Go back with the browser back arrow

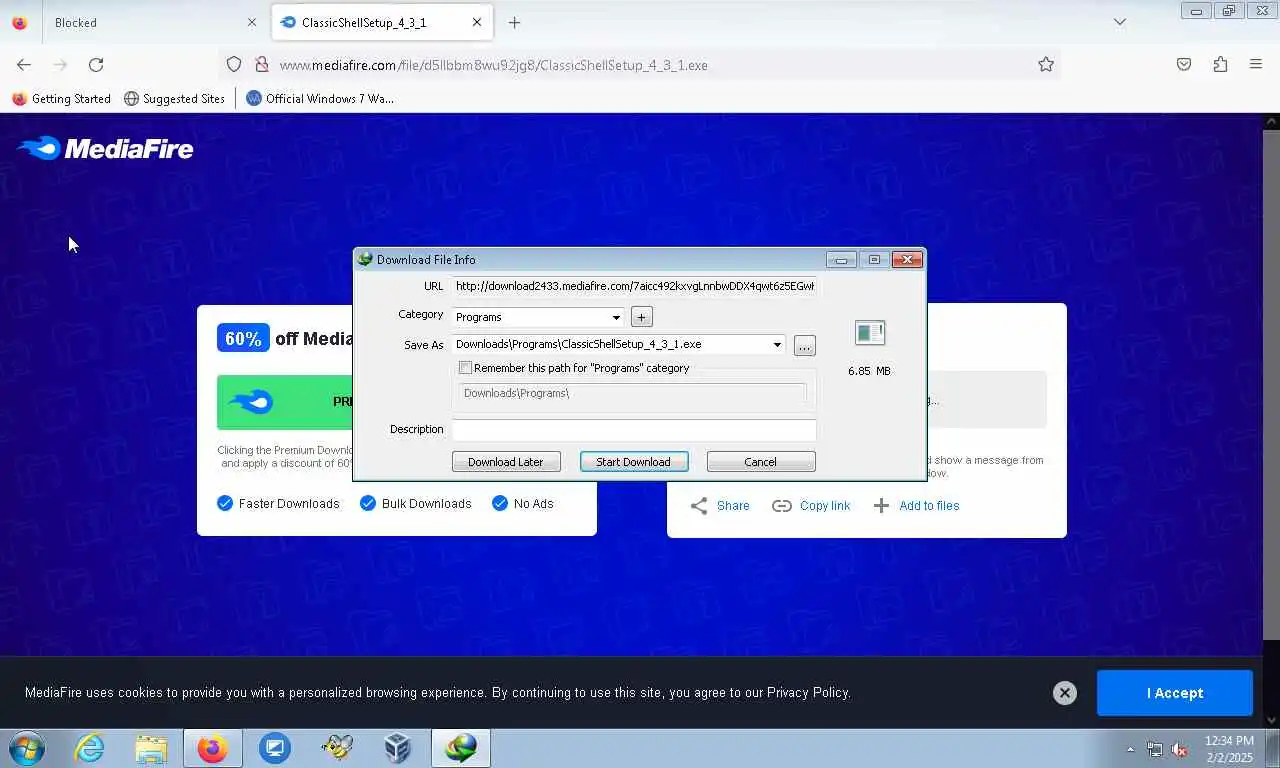point(24,64)
